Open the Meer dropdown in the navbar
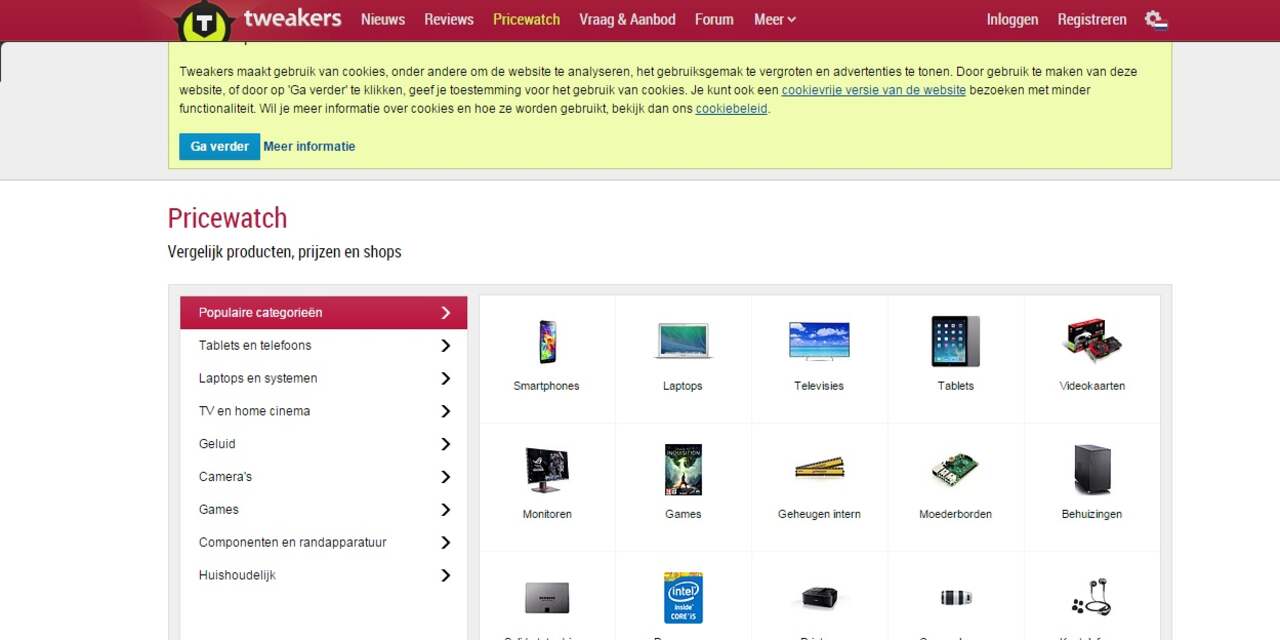Screen dimensions: 1280x640 [x=774, y=19]
